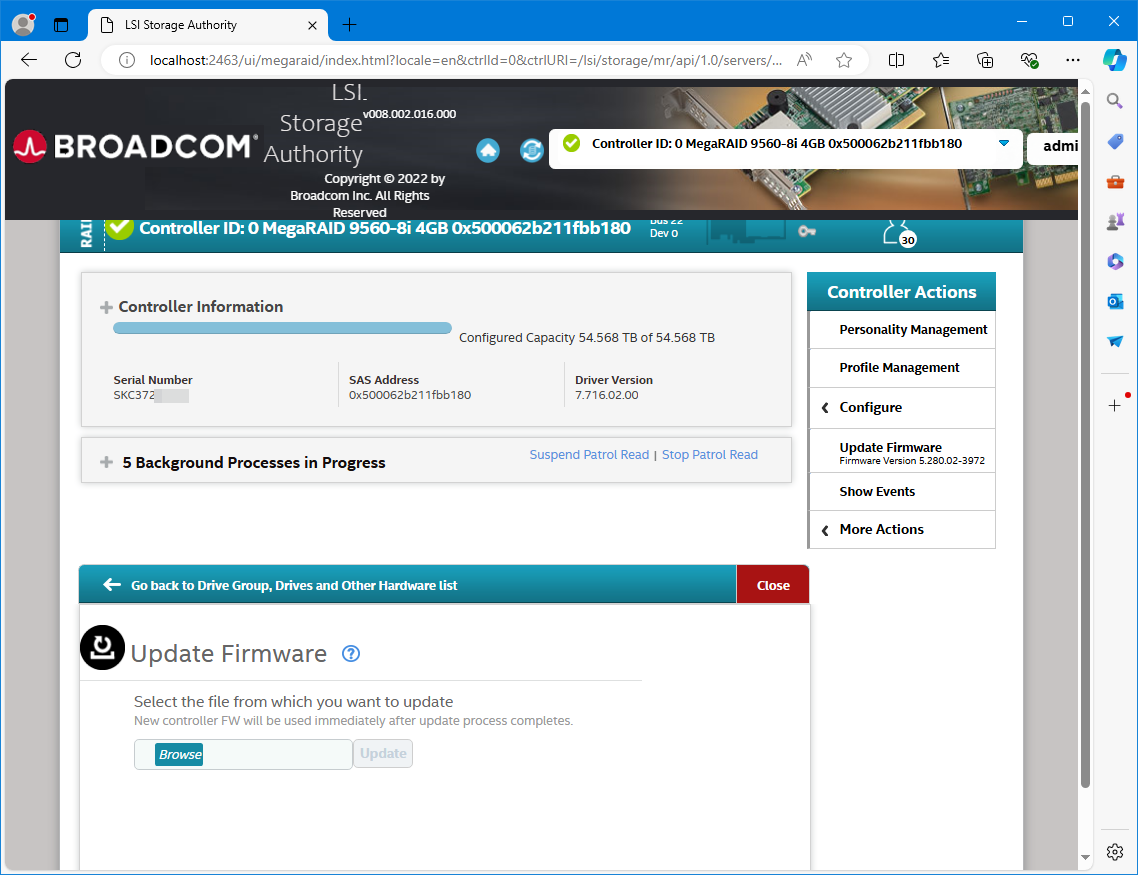Open the sidebar tools briefcase icon
This screenshot has width=1138, height=875.
point(1115,181)
